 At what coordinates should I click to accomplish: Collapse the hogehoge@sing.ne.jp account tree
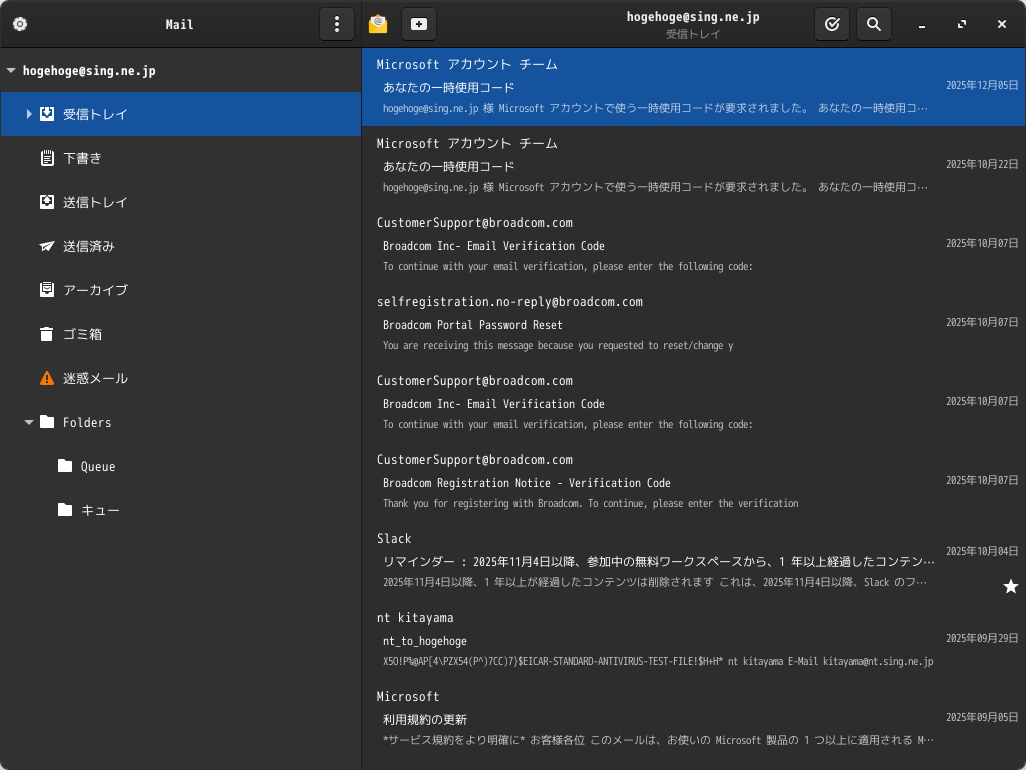tap(11, 70)
